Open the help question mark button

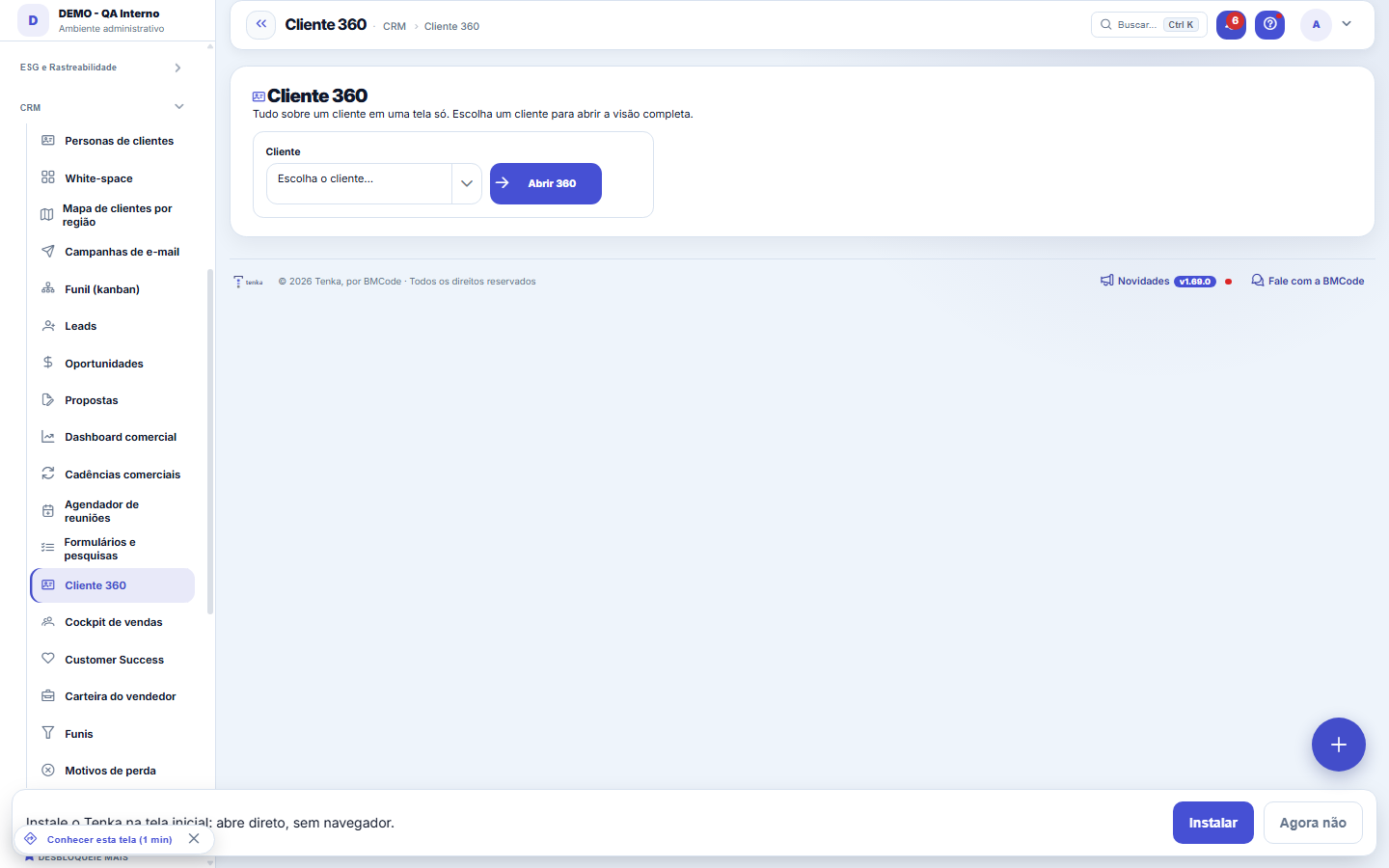click(x=1270, y=24)
